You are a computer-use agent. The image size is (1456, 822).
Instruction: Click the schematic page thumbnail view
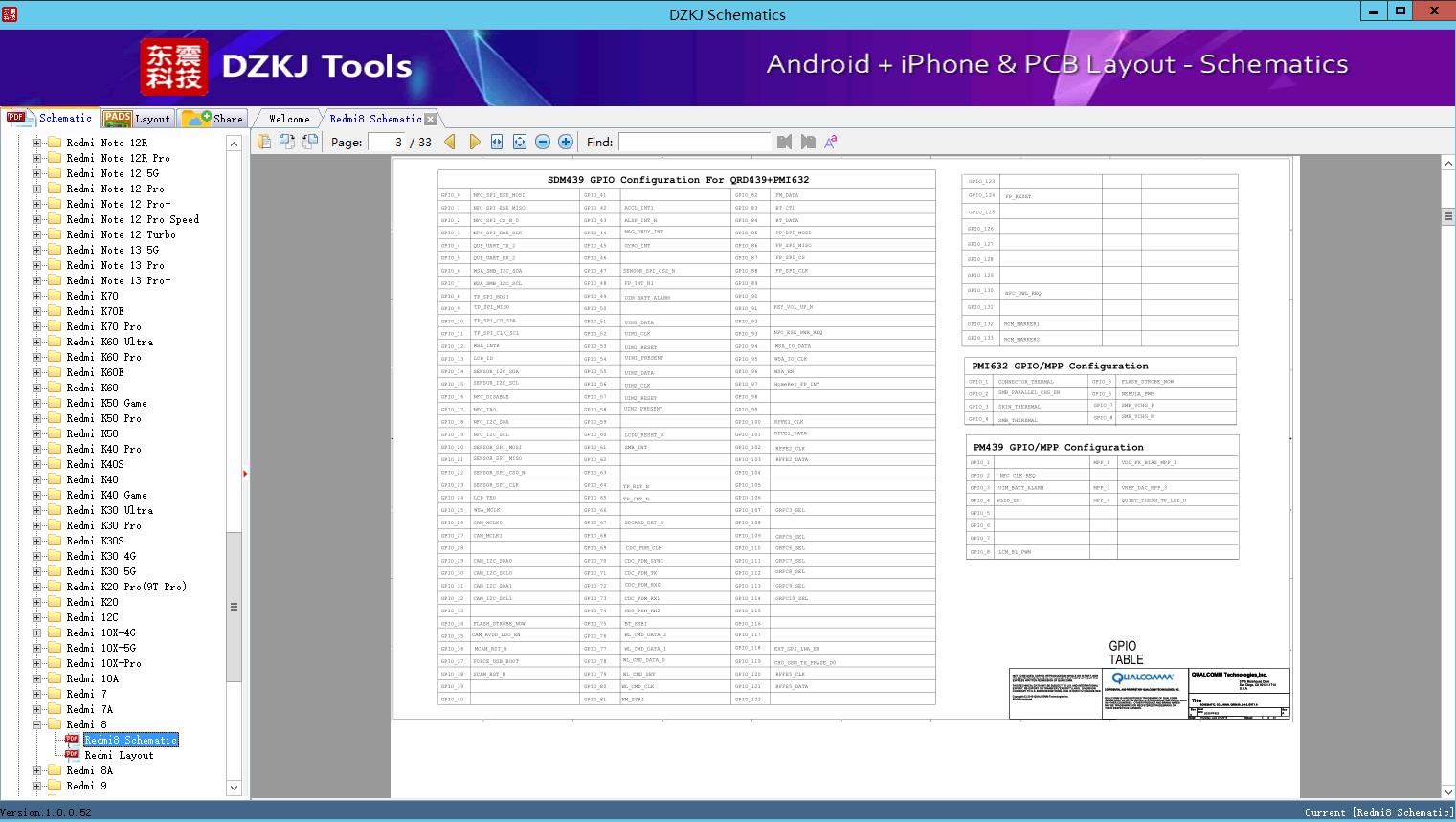pyautogui.click(x=840, y=439)
